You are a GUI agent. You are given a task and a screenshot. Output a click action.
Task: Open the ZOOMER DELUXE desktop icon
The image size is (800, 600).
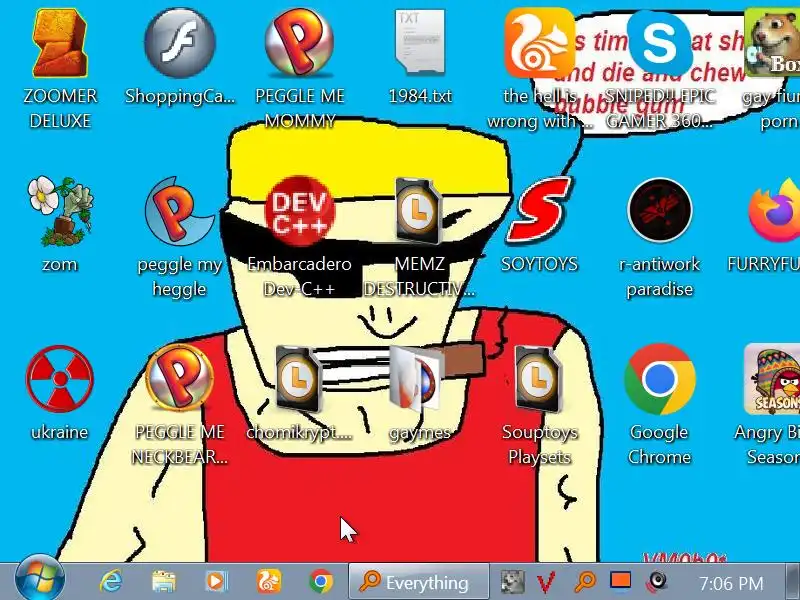[60, 43]
